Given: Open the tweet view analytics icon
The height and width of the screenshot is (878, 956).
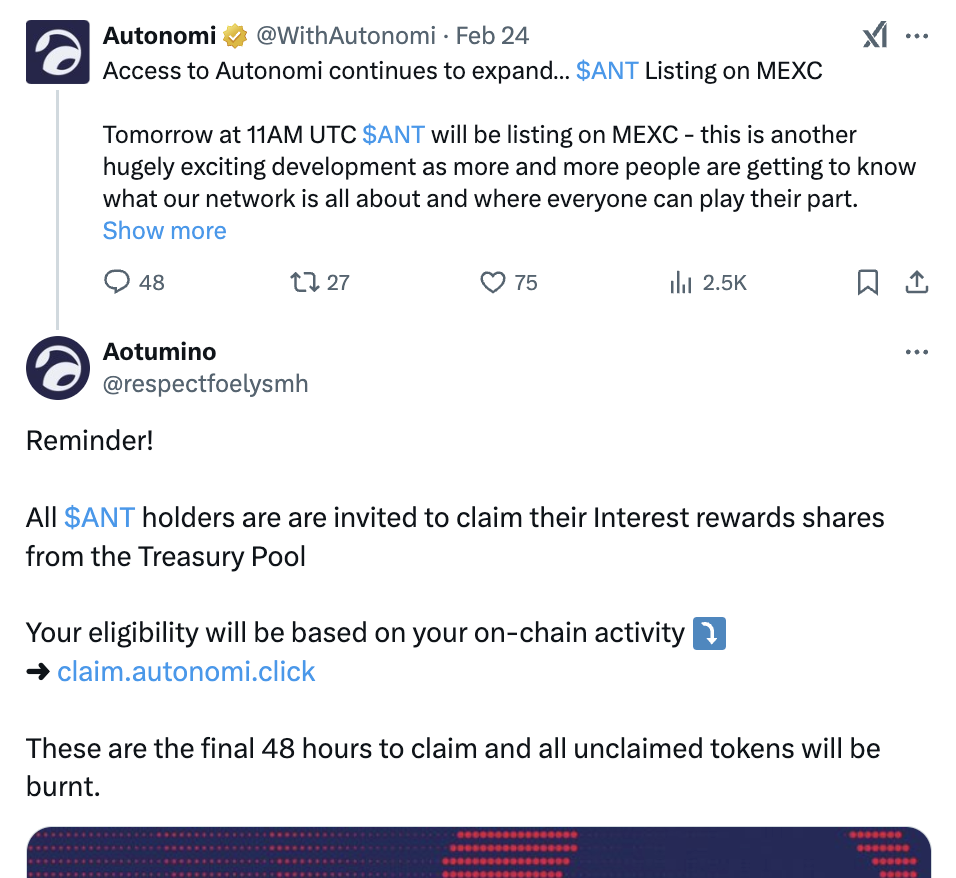Looking at the screenshot, I should click(681, 283).
